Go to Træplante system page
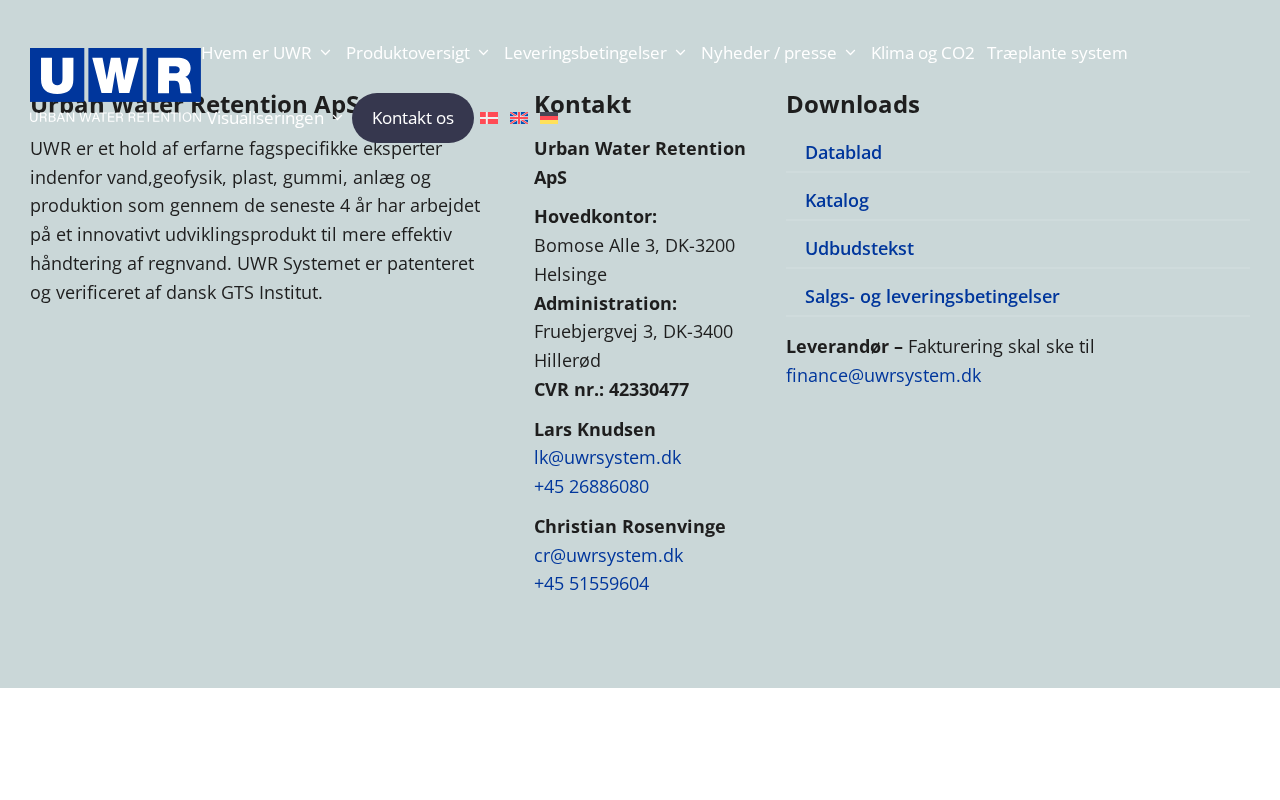Image resolution: width=1280 pixels, height=800 pixels. pyautogui.click(x=1057, y=53)
